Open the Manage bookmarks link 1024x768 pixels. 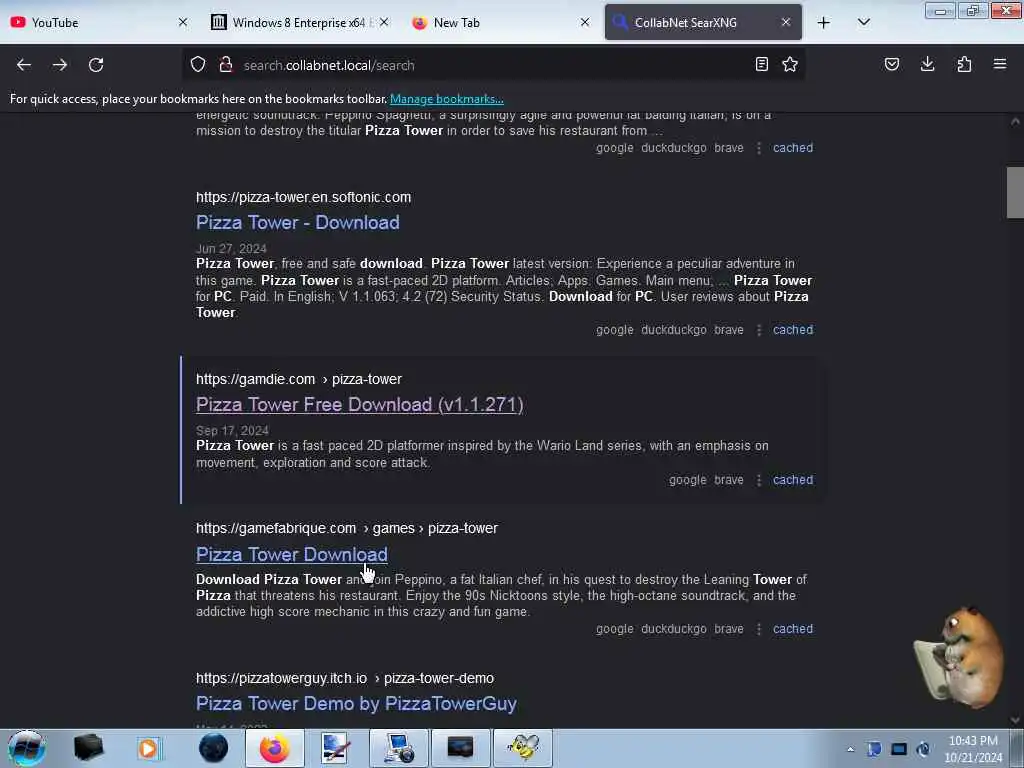pyautogui.click(x=447, y=99)
